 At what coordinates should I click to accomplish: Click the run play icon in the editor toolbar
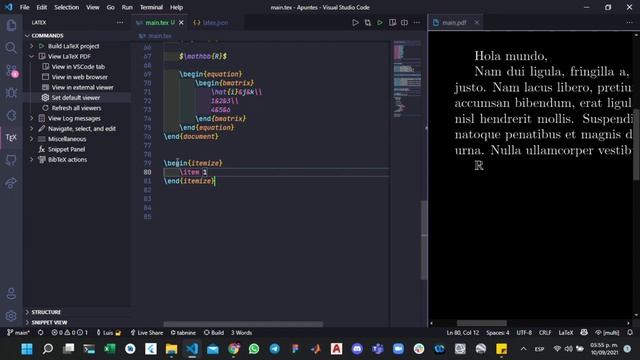355,22
